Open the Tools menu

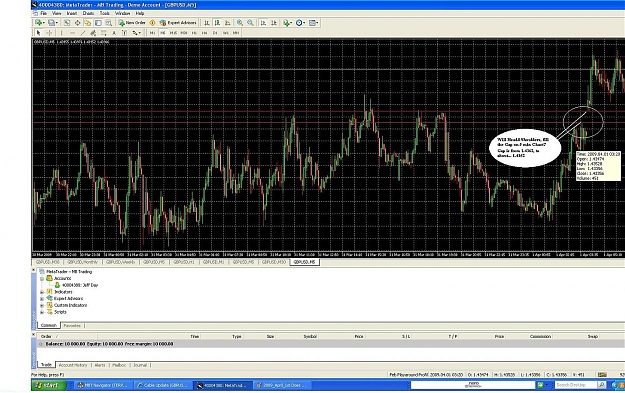pos(104,13)
